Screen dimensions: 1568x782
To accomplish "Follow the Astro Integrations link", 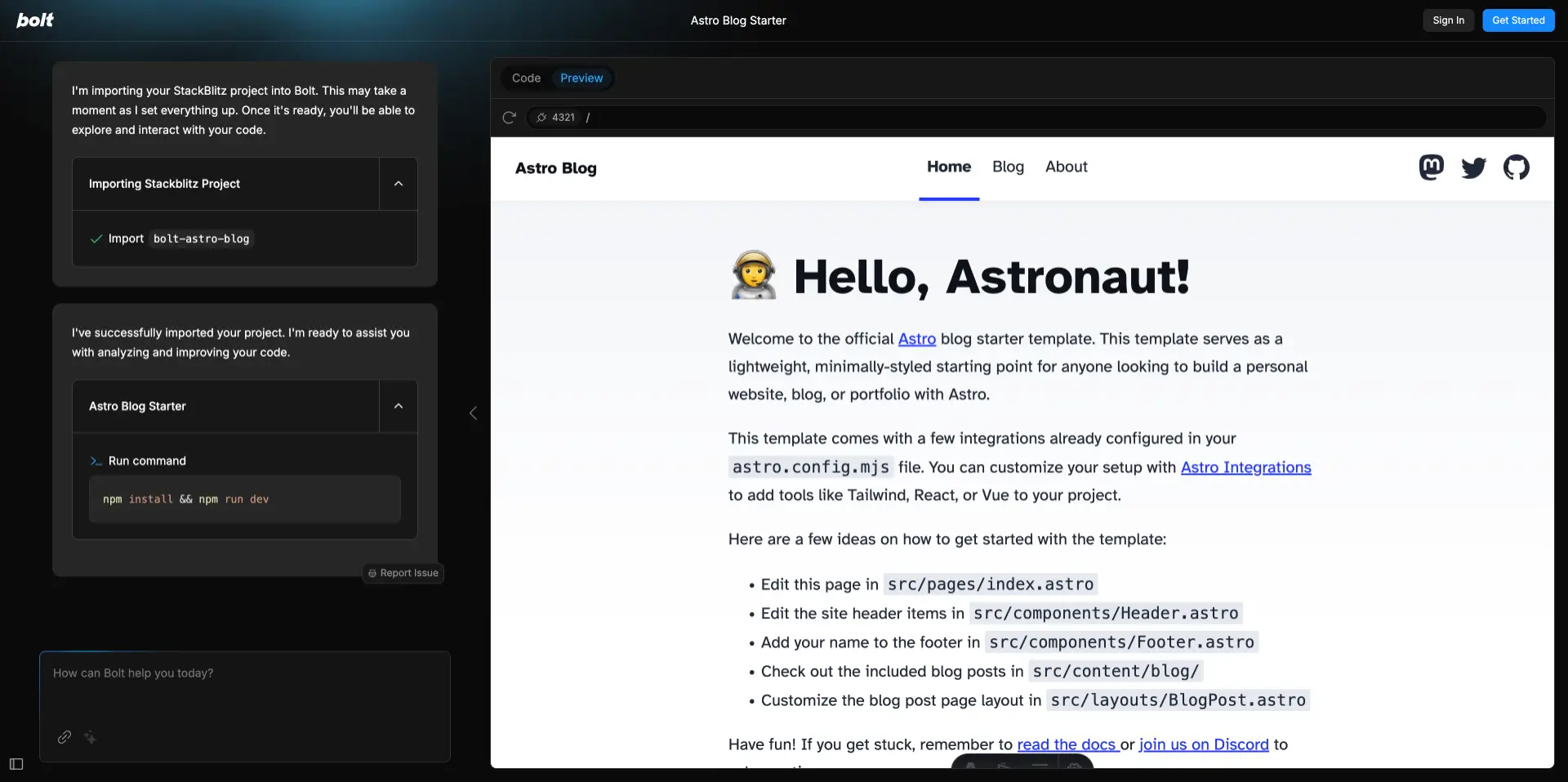I will [1245, 467].
